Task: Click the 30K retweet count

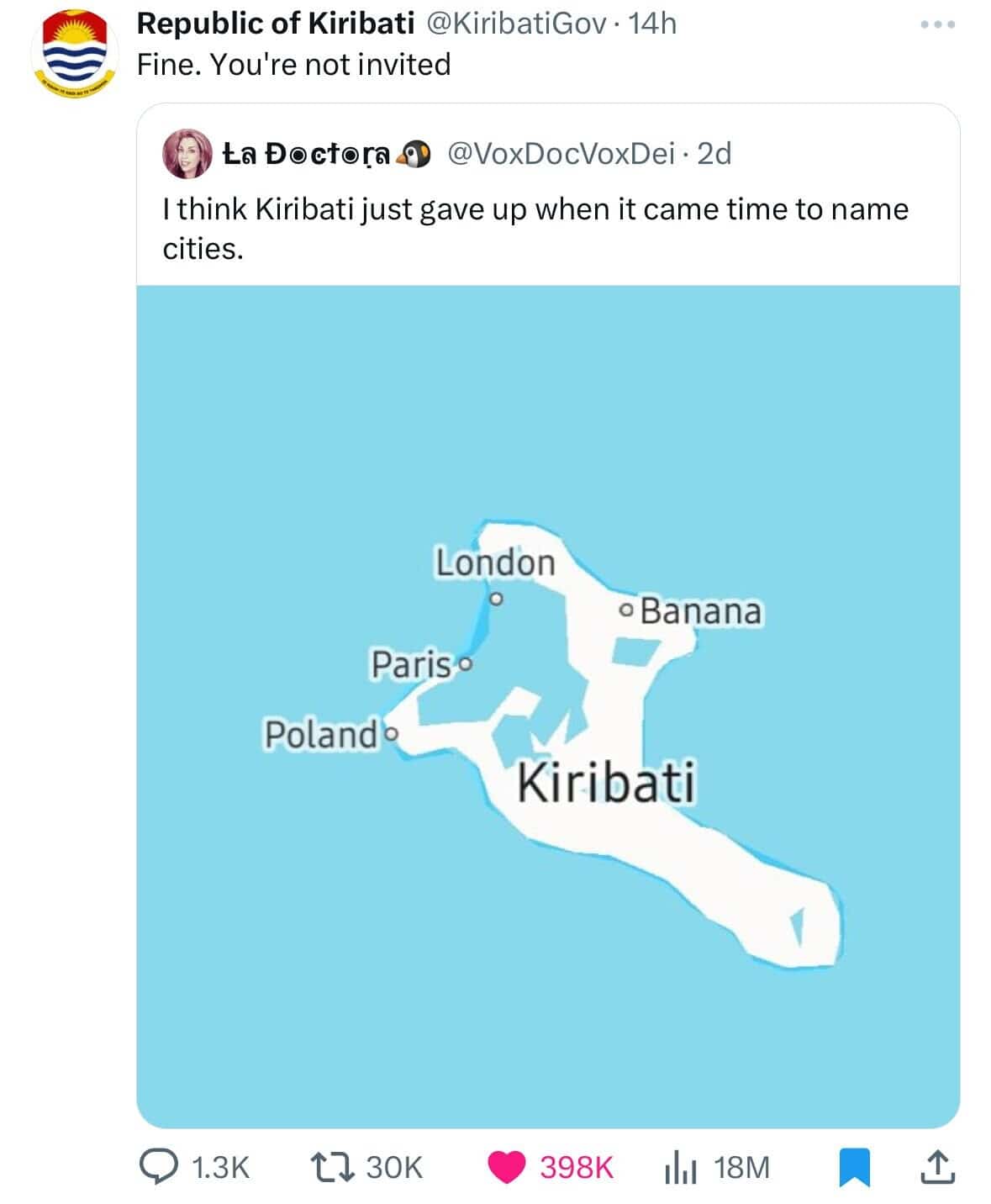Action: pos(394,1167)
